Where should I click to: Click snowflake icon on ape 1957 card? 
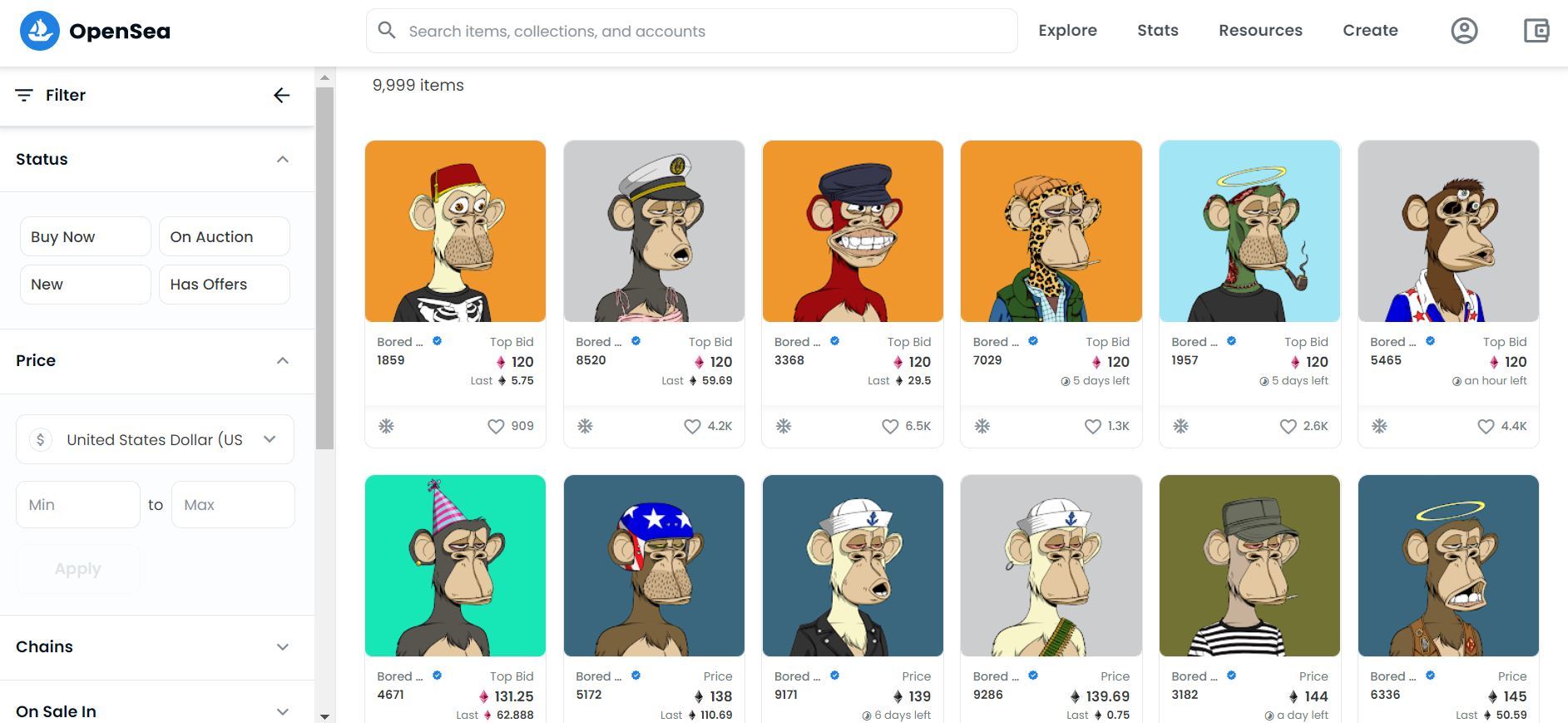click(x=1181, y=426)
